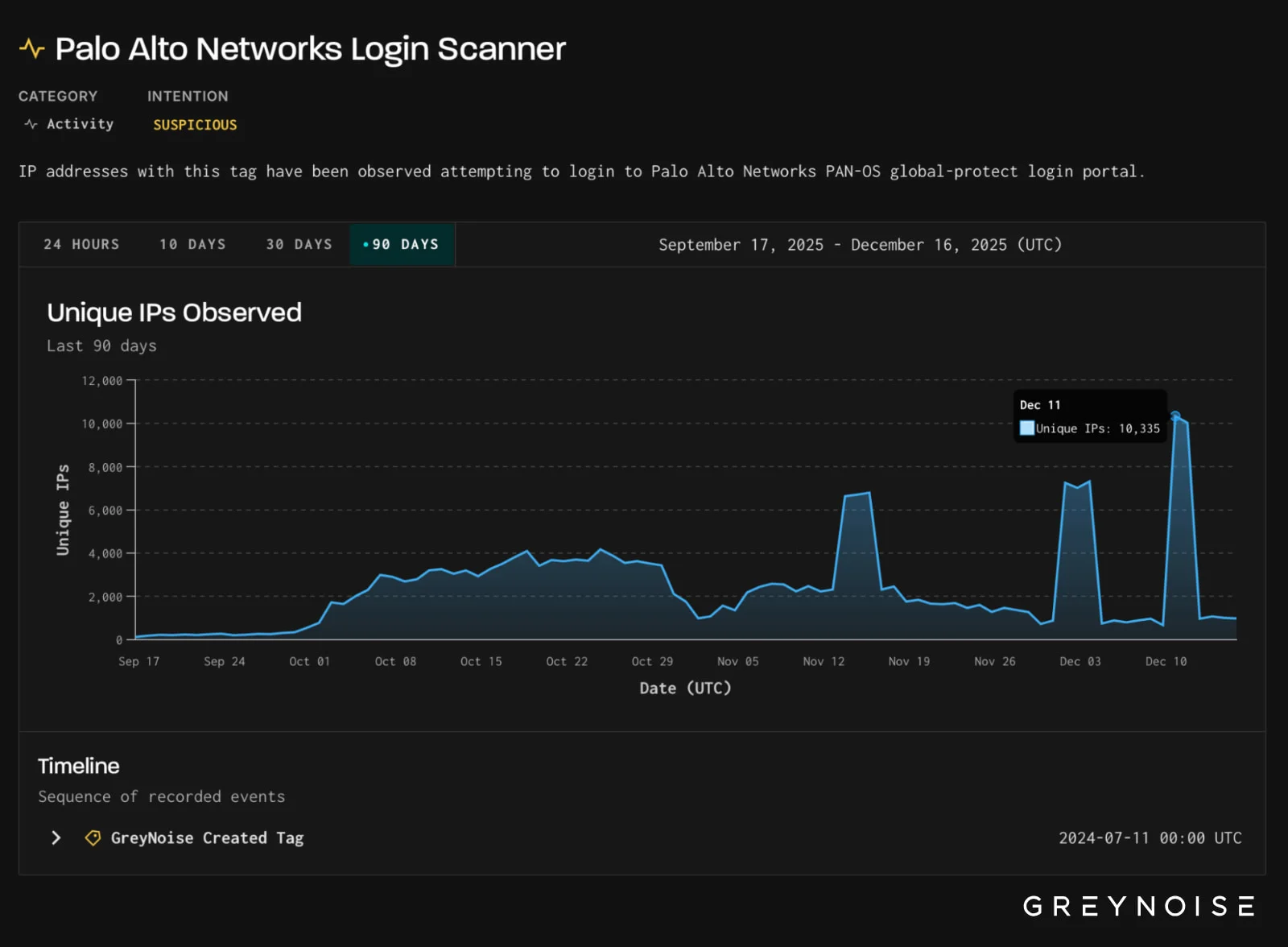This screenshot has height=947, width=1288.
Task: Click the blue Unique IPs legend square in tooltip
Action: pyautogui.click(x=1026, y=428)
